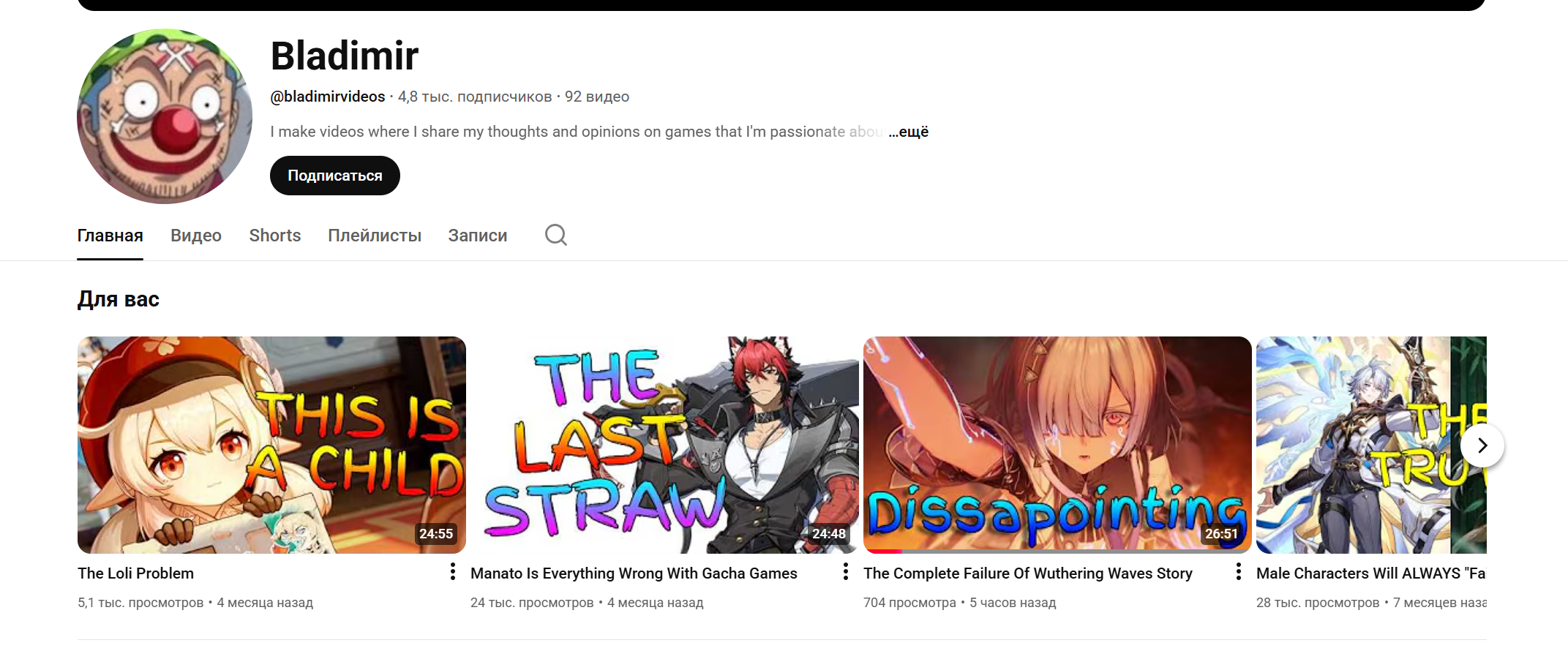
Task: Open THIS IS A CHILD thumbnail
Action: point(271,445)
